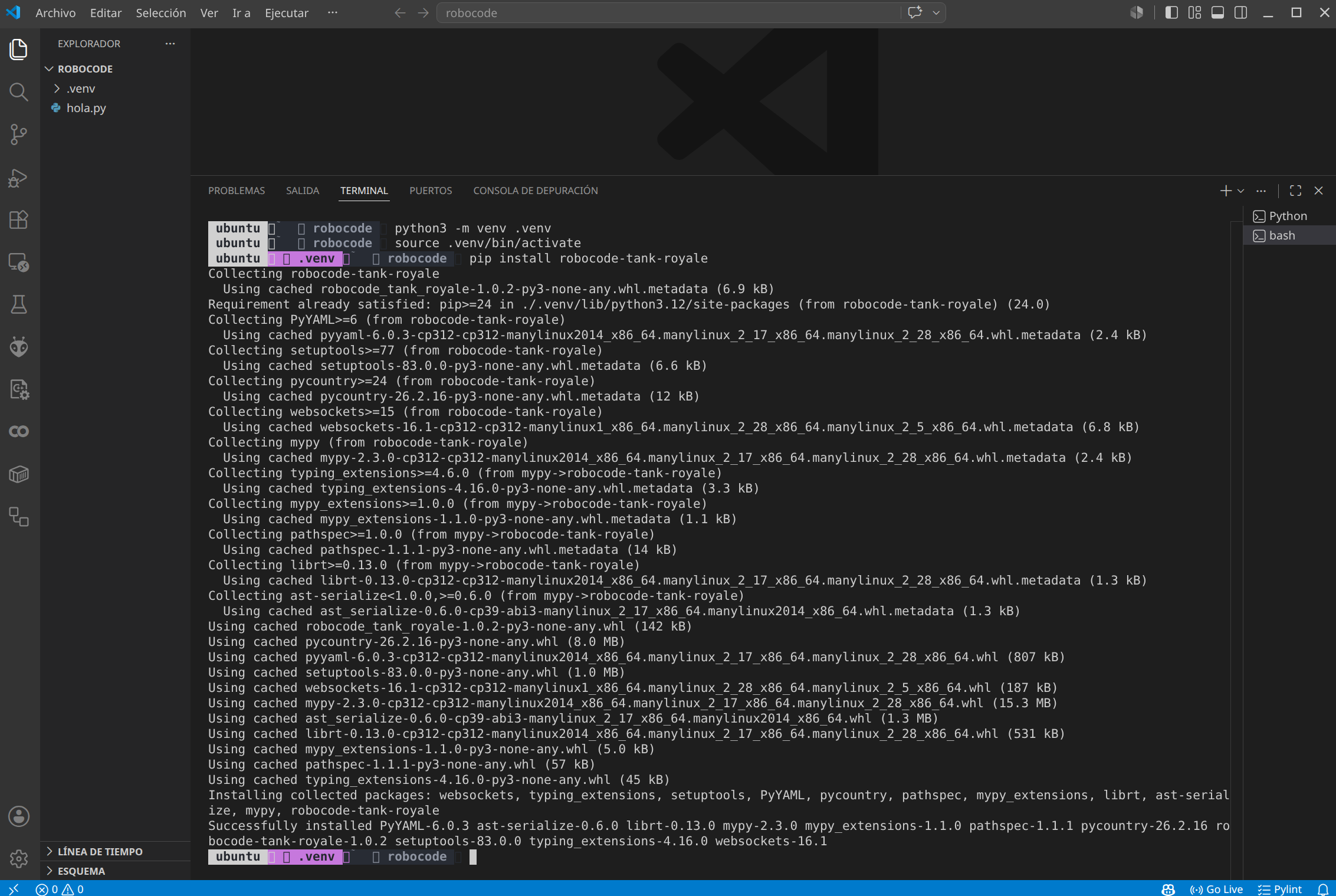Image resolution: width=1336 pixels, height=896 pixels.
Task: Open Source Control view icon
Action: (19, 134)
